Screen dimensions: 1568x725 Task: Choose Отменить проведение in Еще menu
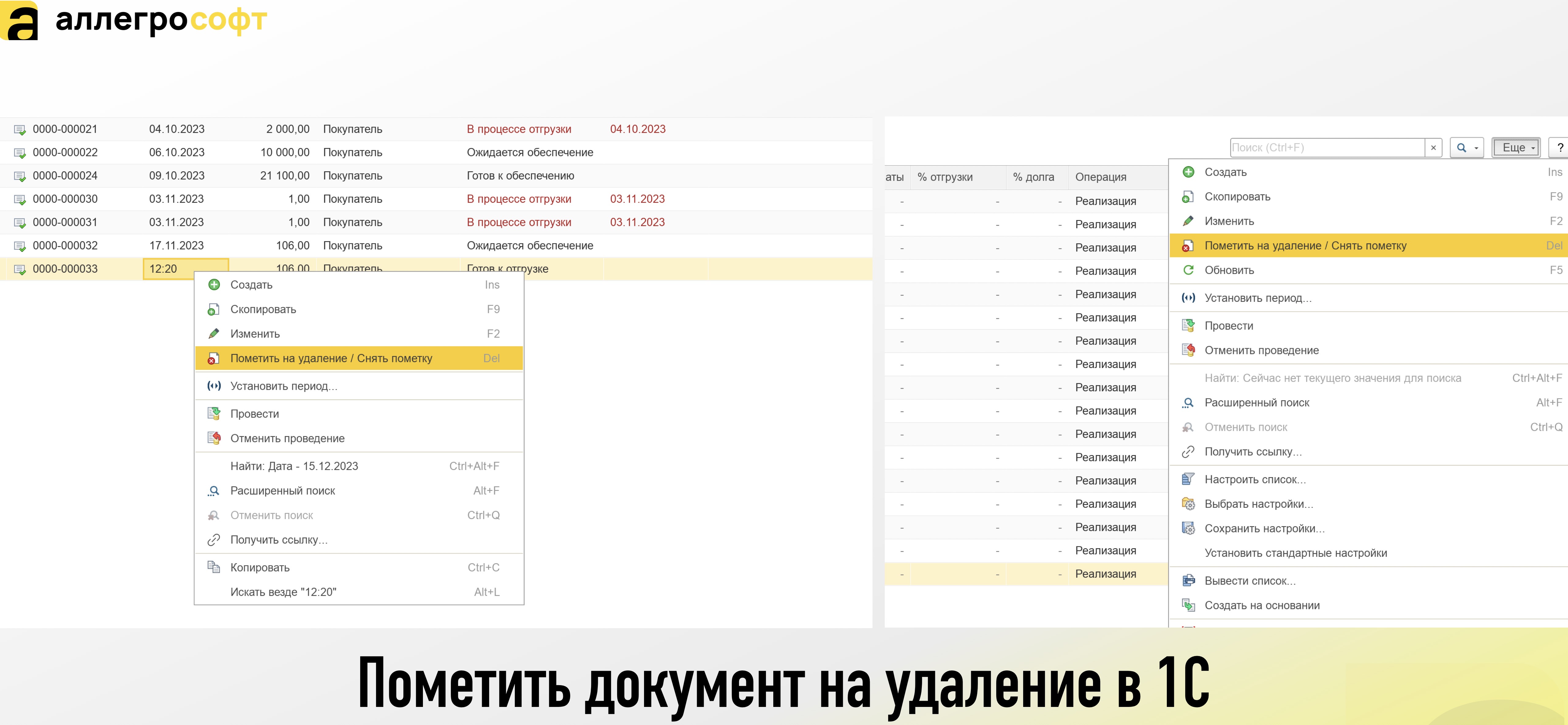pyautogui.click(x=1368, y=350)
